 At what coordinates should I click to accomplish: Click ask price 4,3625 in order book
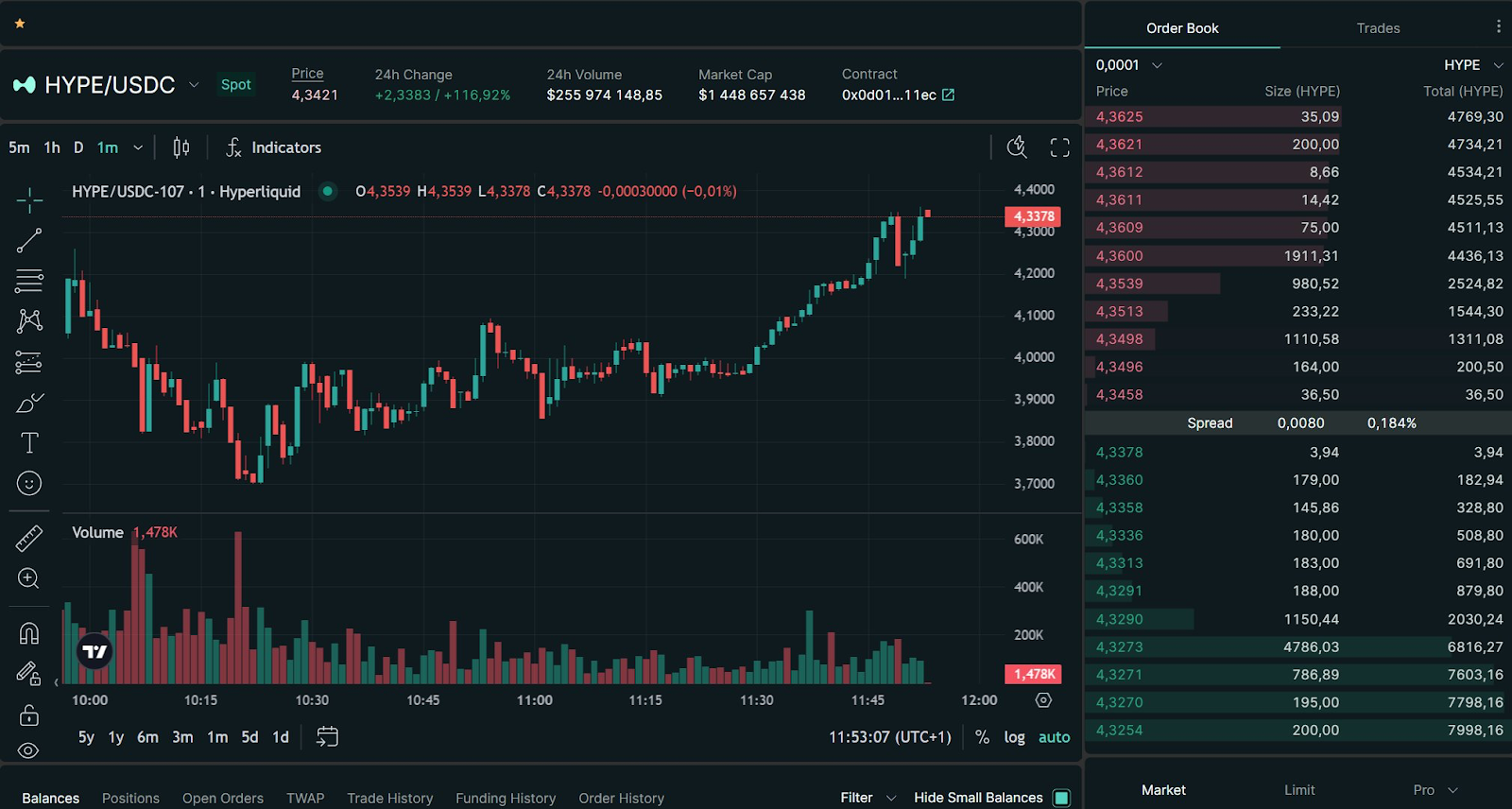coord(1119,117)
